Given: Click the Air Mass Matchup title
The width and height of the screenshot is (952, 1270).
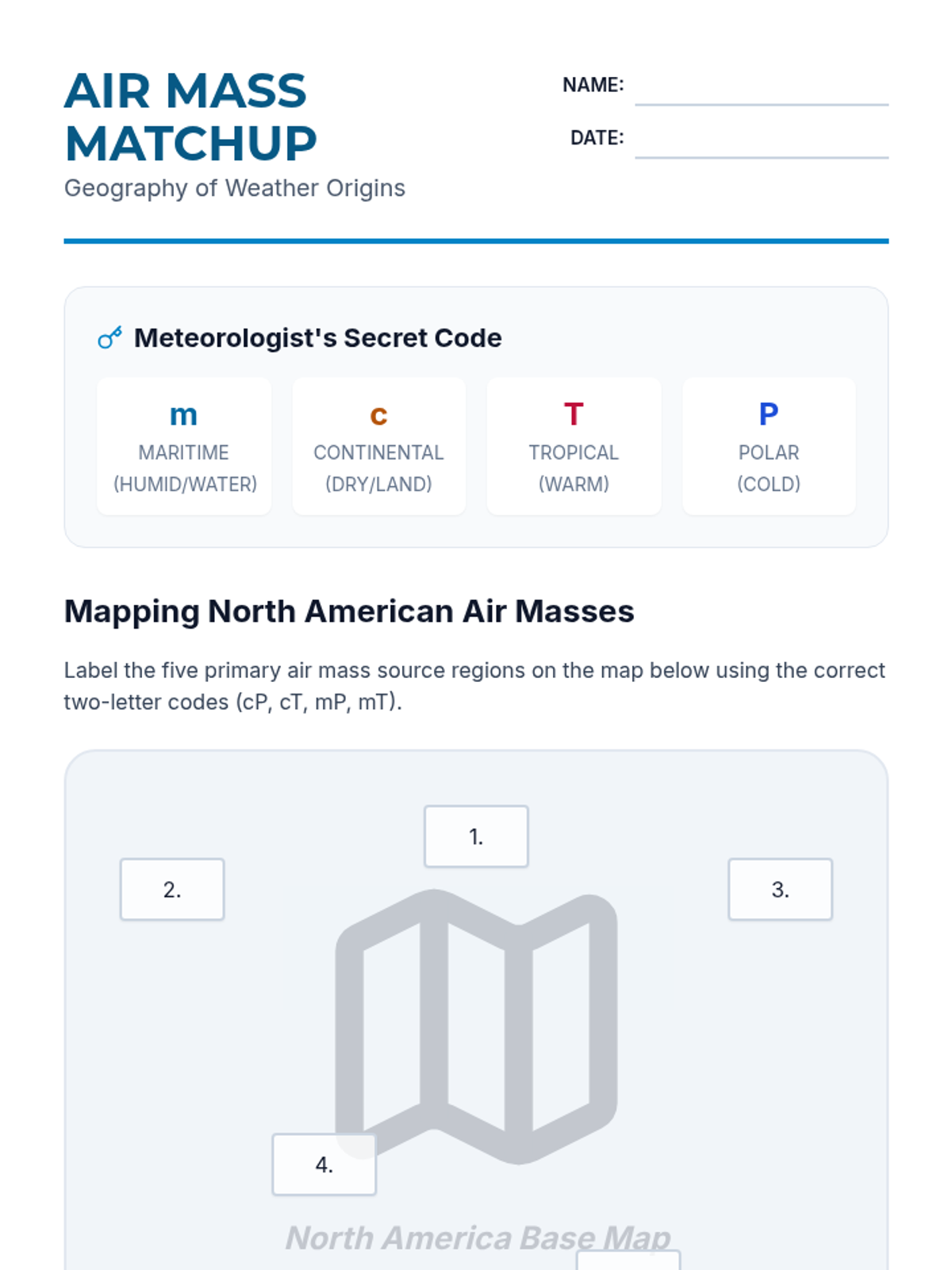Looking at the screenshot, I should click(190, 117).
